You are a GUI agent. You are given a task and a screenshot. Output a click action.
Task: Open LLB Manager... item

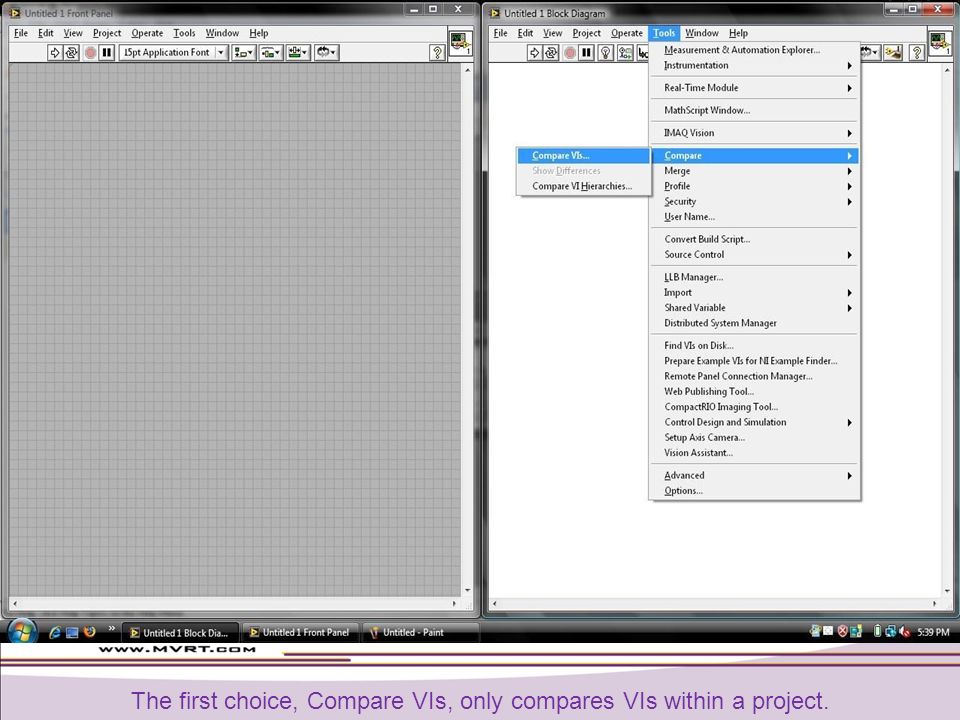[x=754, y=277]
